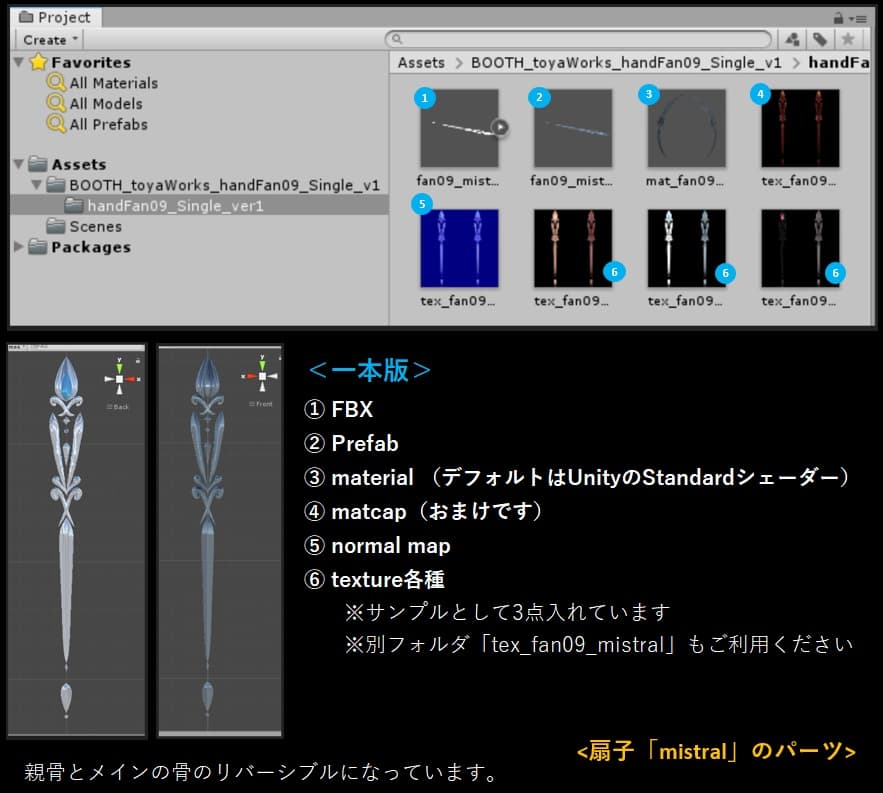This screenshot has width=883, height=793.
Task: Open the Create dropdown menu
Action: click(x=50, y=40)
